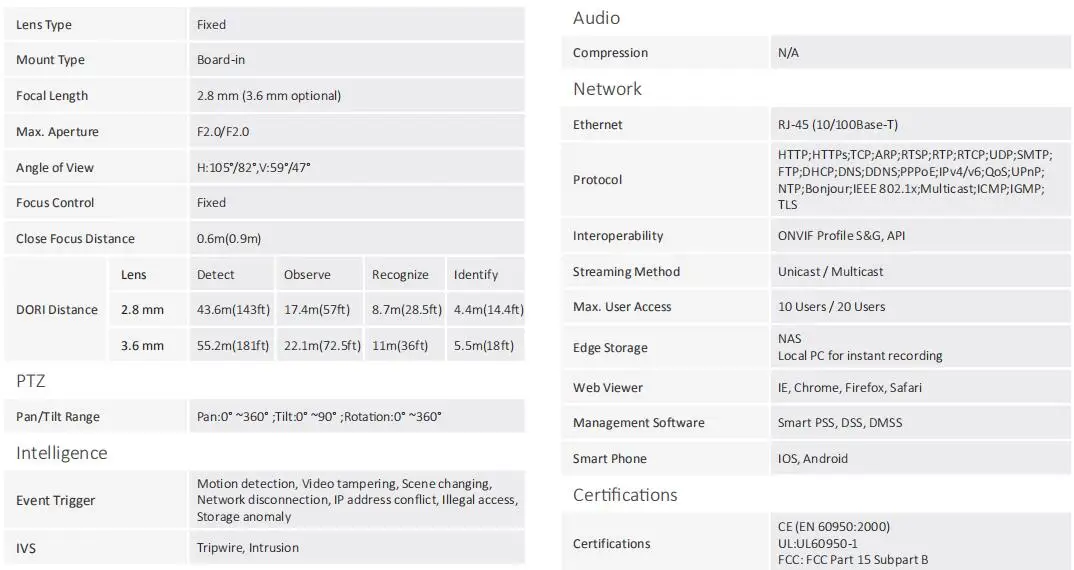Click the IVS Tripwire, Intrusion value

point(248,547)
